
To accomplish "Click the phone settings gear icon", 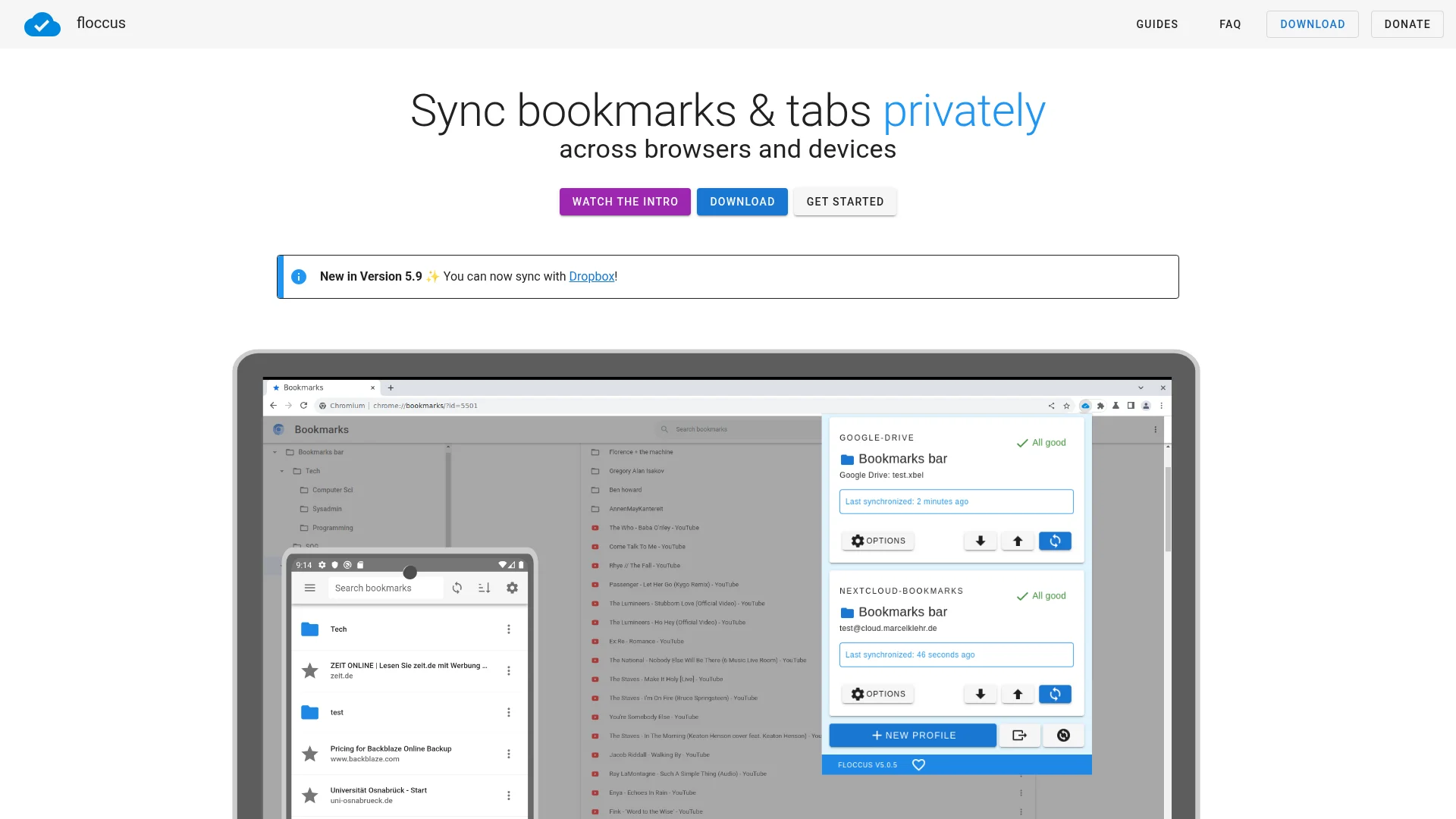I will pos(512,588).
